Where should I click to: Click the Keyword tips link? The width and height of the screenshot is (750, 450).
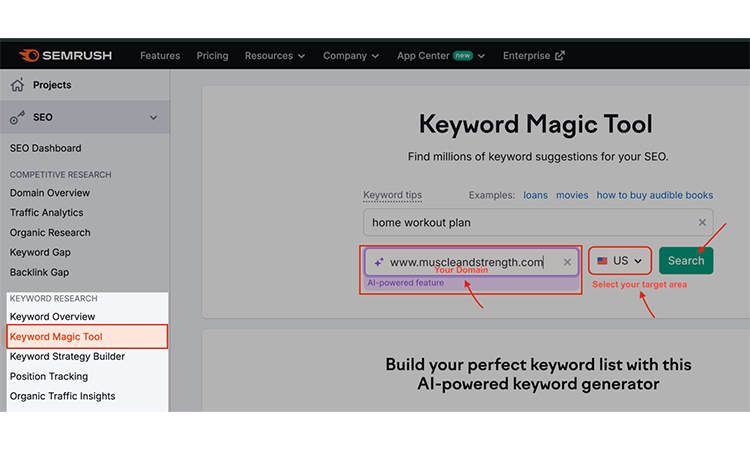pyautogui.click(x=392, y=195)
